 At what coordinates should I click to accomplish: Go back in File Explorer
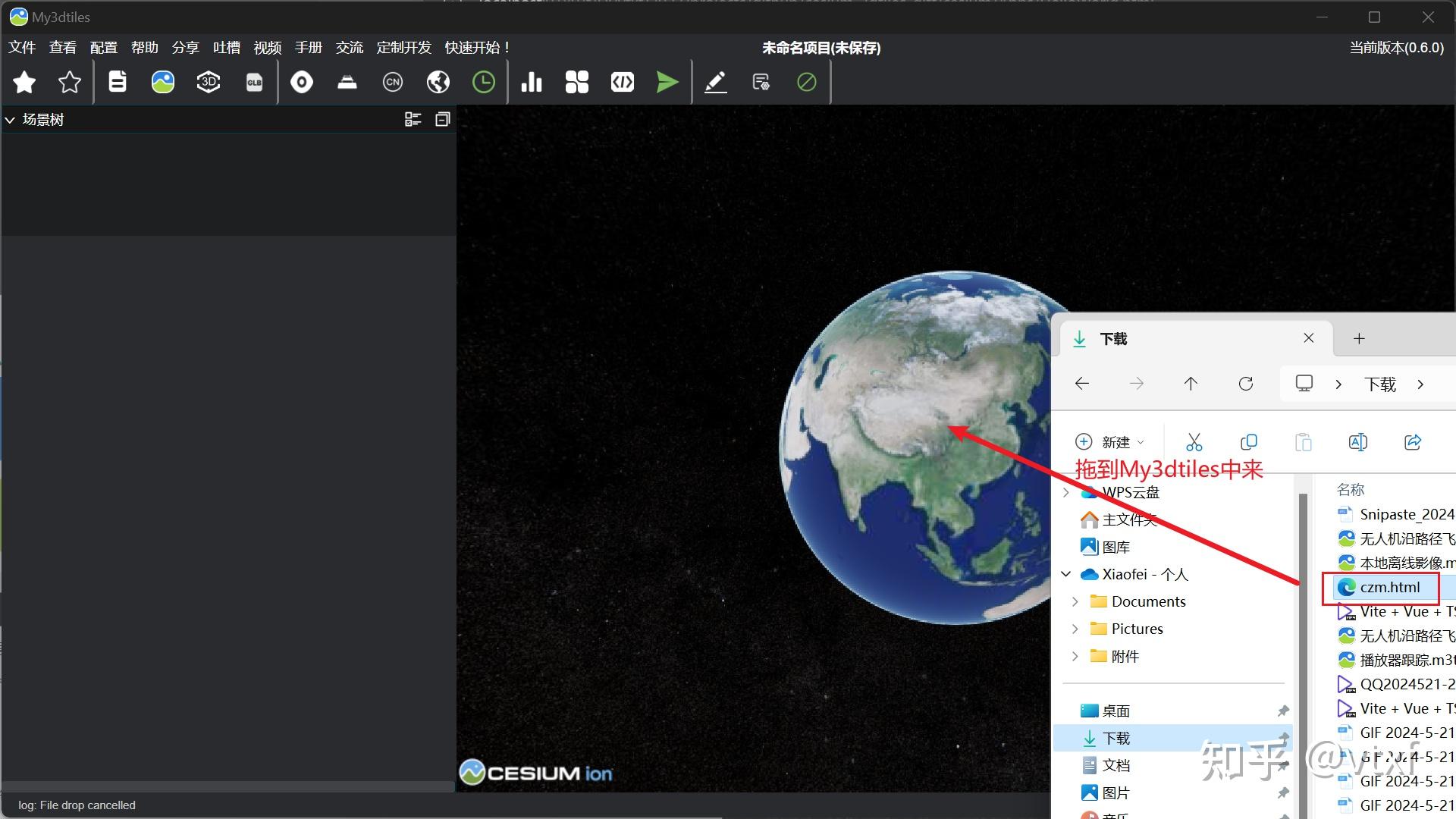pos(1082,384)
